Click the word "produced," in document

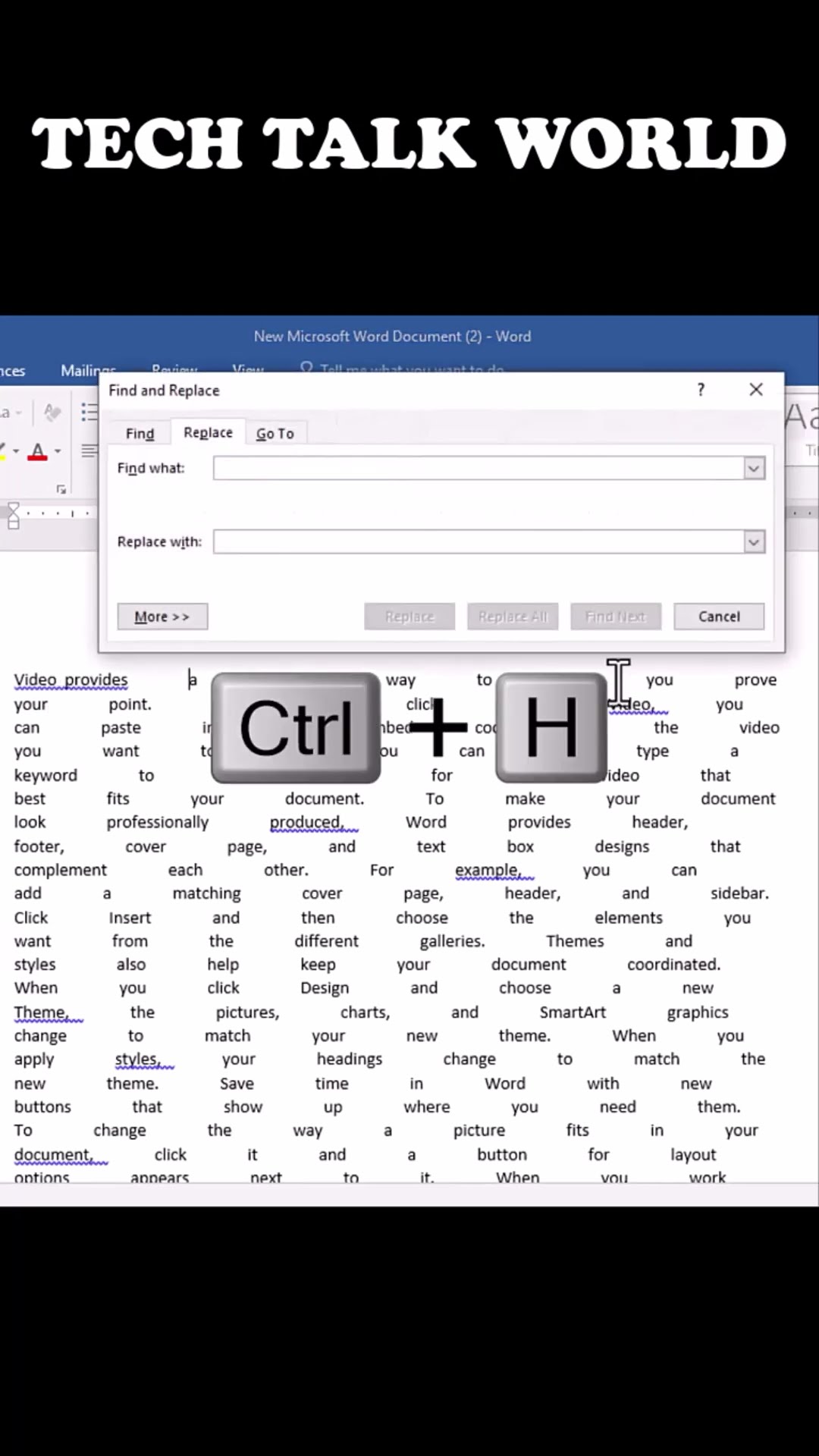pos(307,822)
